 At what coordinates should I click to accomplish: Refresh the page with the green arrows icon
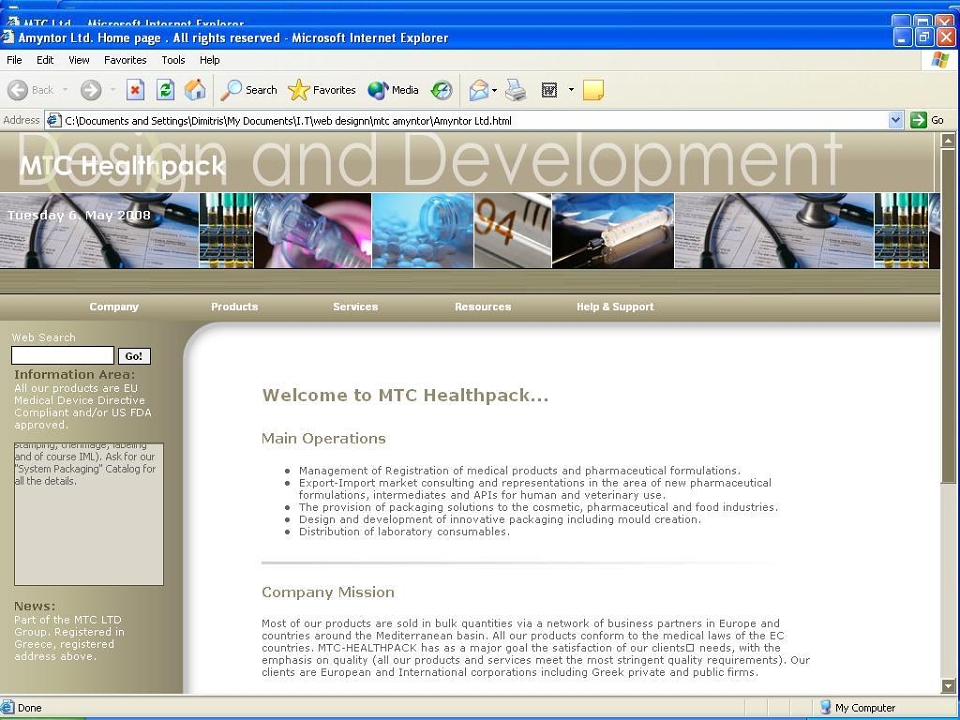click(165, 90)
